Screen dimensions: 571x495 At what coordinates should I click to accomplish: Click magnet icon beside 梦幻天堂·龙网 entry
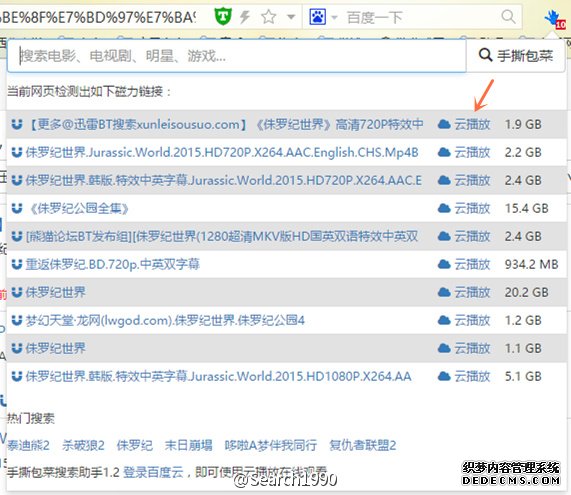17,320
